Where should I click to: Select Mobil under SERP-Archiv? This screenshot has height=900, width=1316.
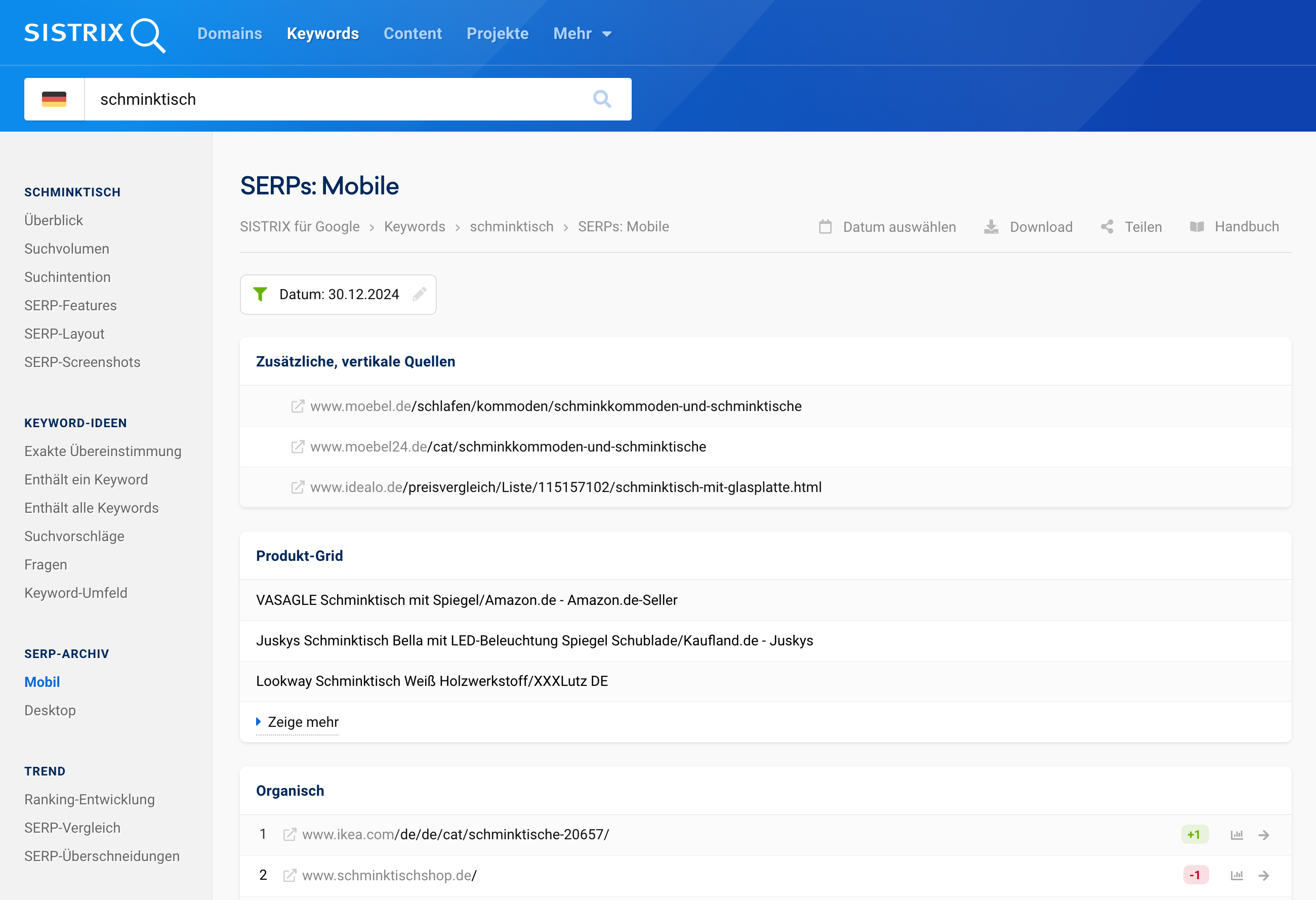[42, 682]
